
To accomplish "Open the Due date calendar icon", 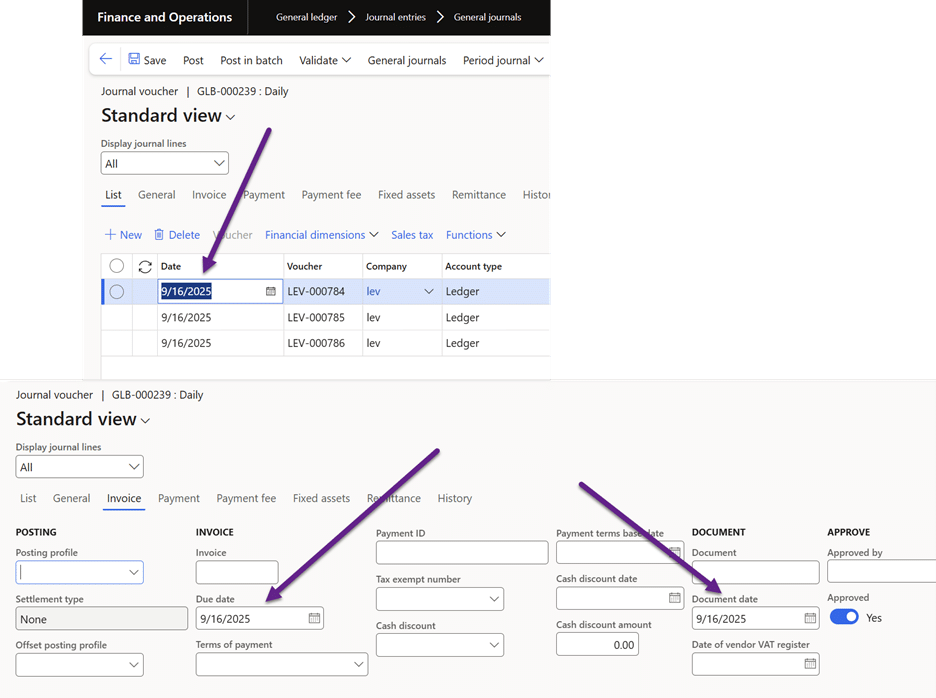I will click(314, 619).
